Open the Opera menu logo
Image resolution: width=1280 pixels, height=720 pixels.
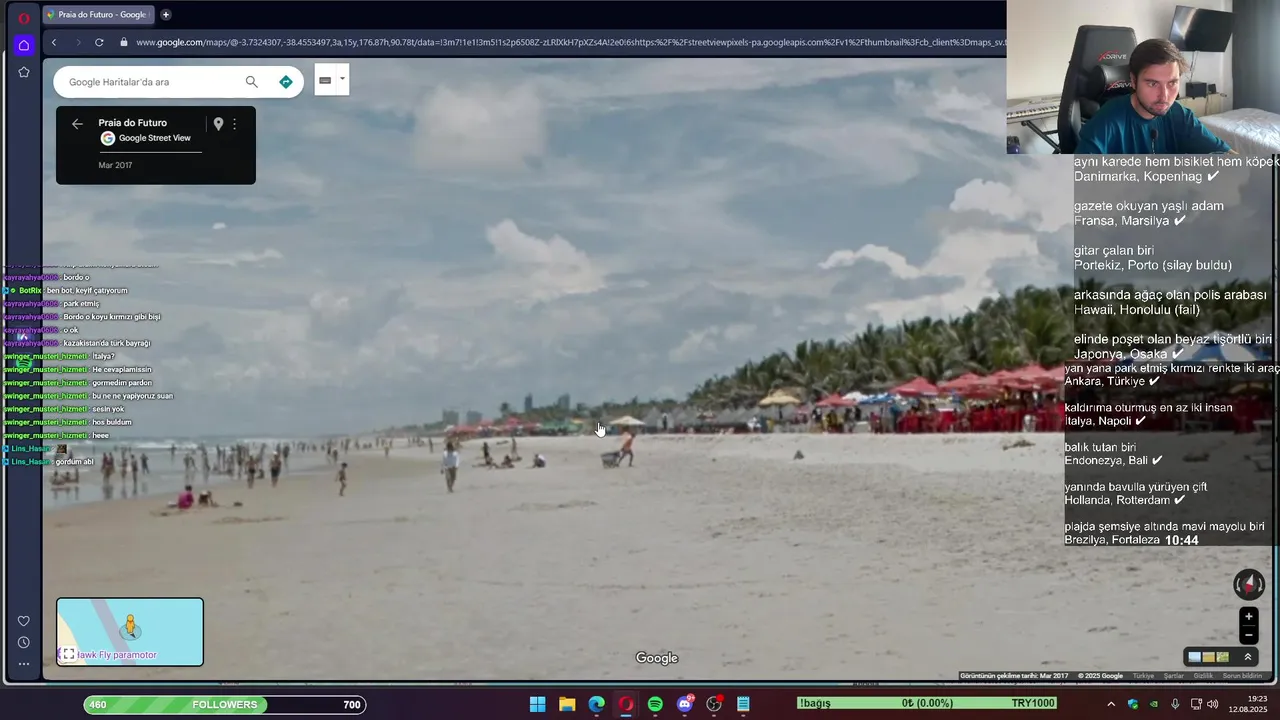point(24,18)
